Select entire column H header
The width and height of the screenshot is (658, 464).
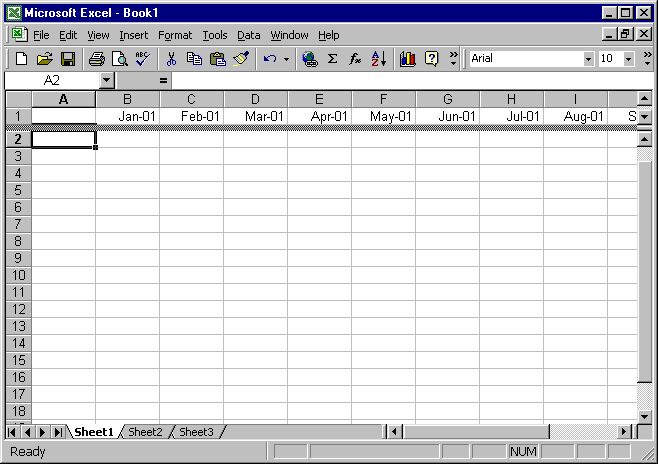pos(511,99)
